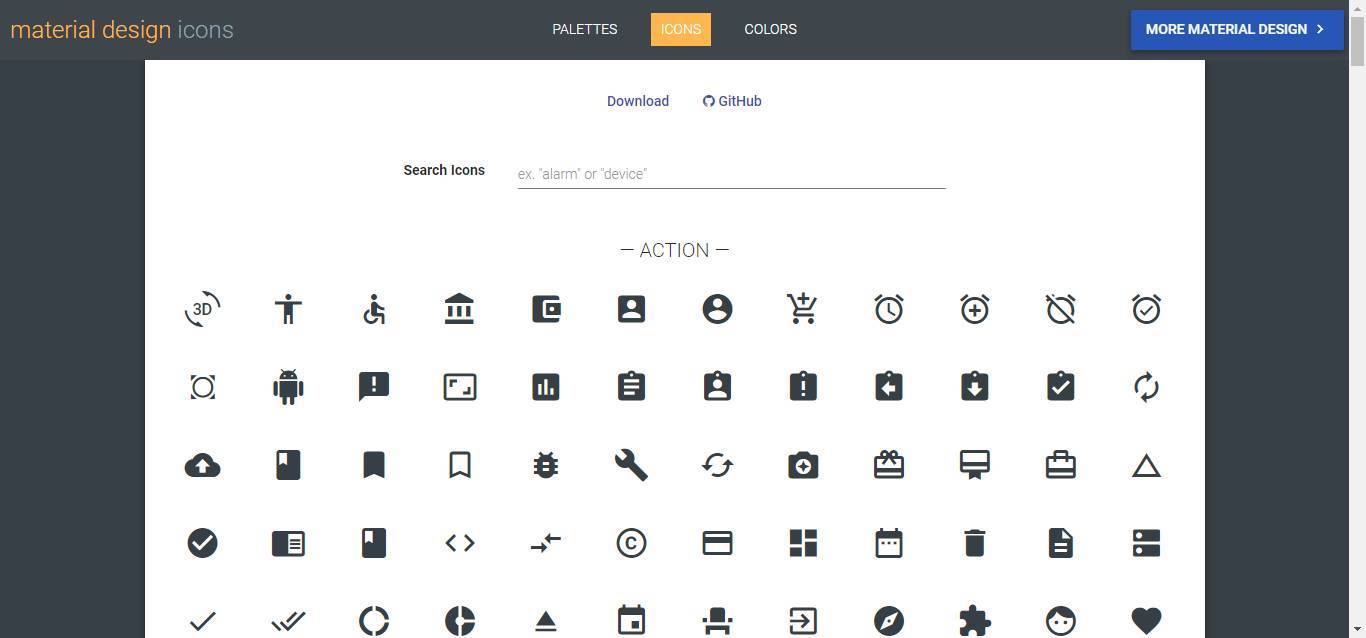Viewport: 1366px width, 638px height.
Task: Open the Icons tab
Action: 681,29
